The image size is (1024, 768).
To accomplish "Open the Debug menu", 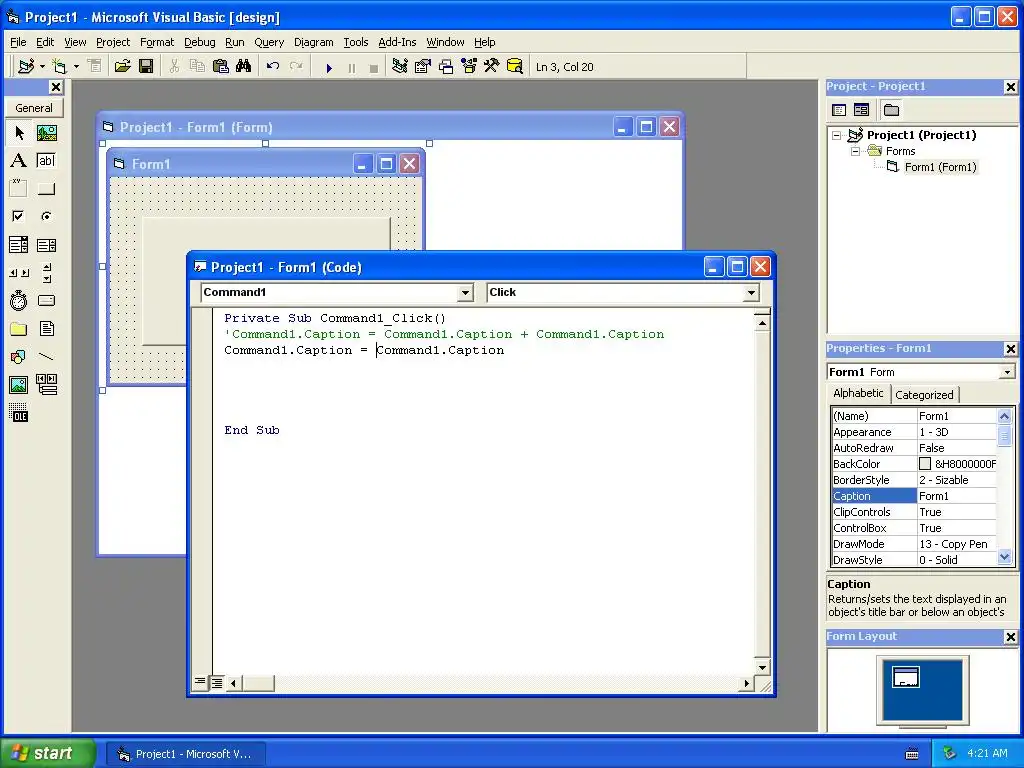I will tap(199, 42).
